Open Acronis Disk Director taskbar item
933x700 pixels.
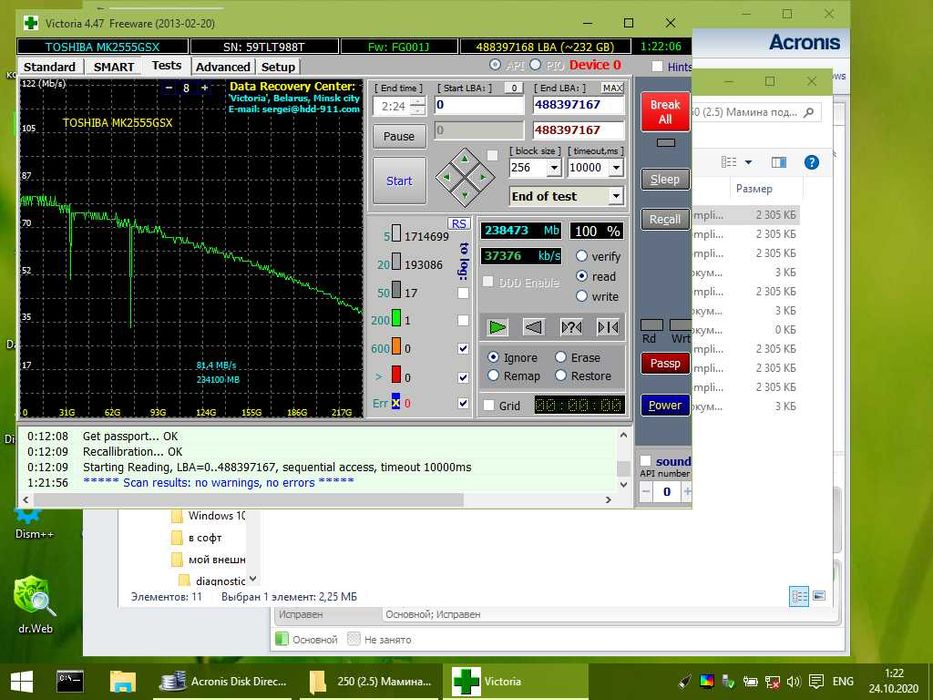(x=225, y=682)
